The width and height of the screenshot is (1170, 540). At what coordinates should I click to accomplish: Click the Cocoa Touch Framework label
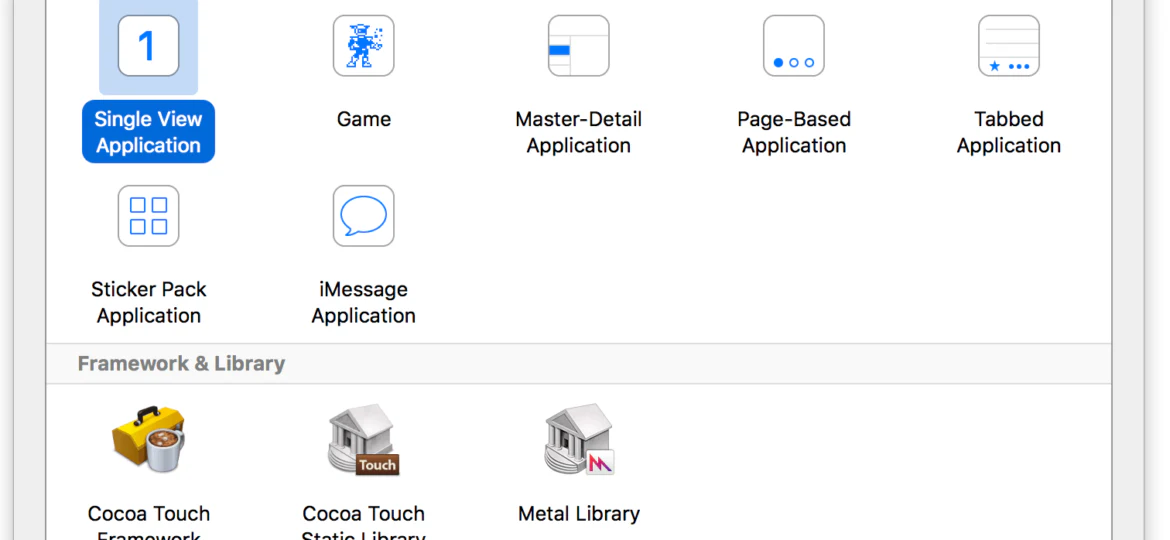pos(148,523)
